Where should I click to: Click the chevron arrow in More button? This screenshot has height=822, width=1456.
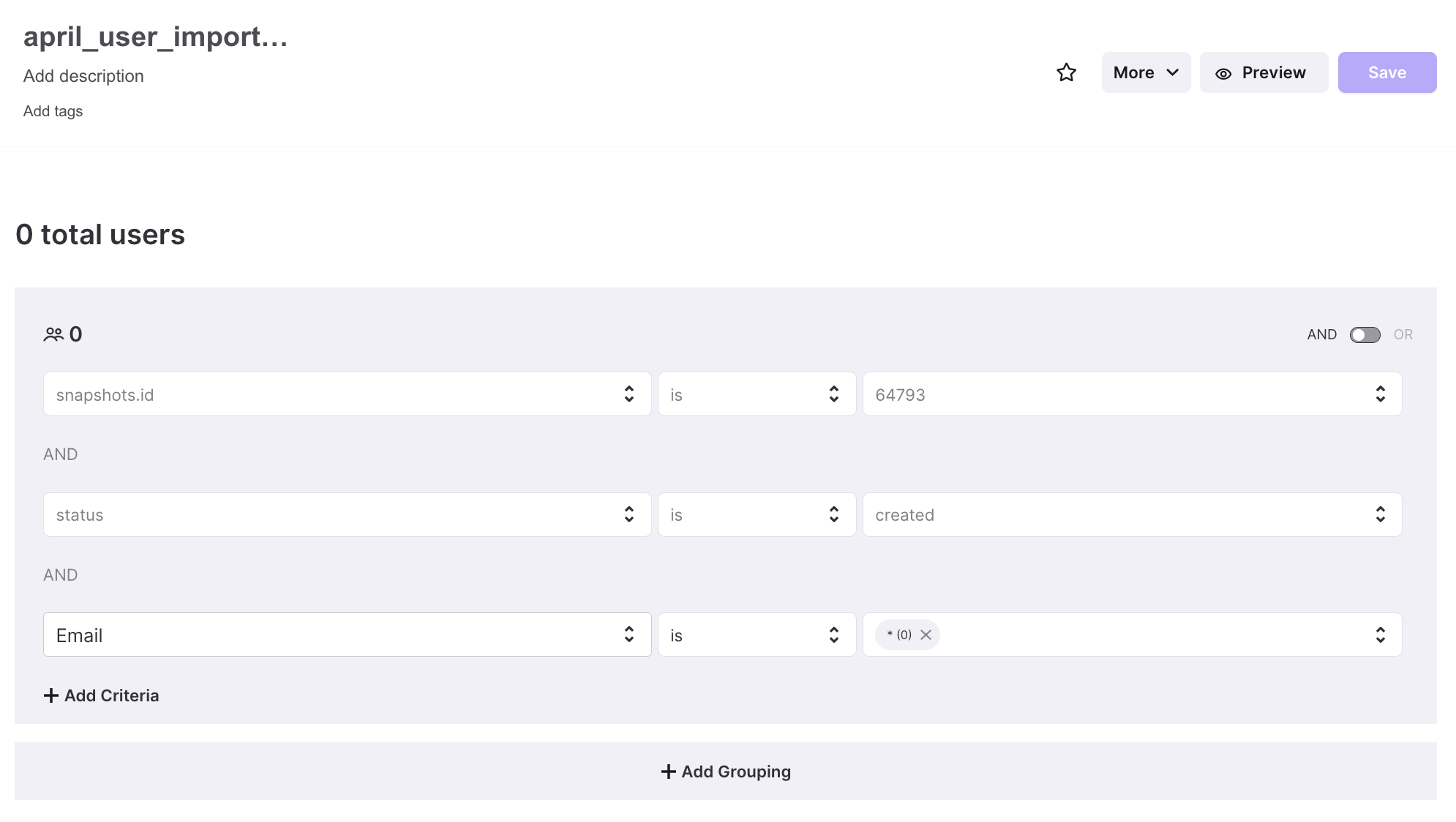click(x=1172, y=72)
